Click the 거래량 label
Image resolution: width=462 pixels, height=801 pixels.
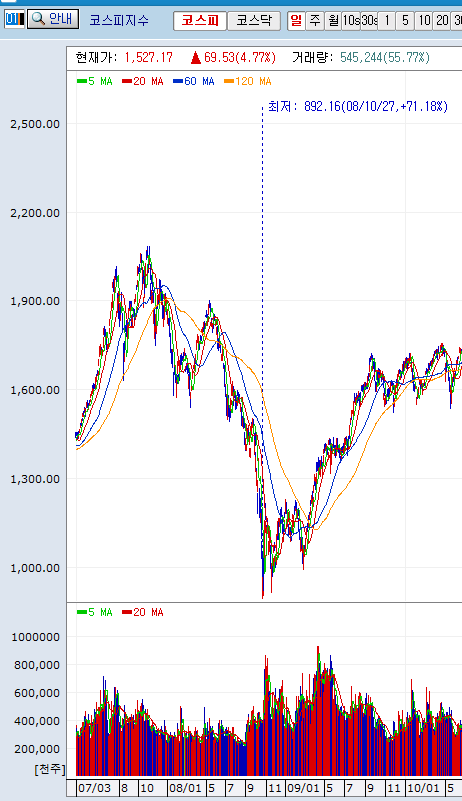point(314,57)
